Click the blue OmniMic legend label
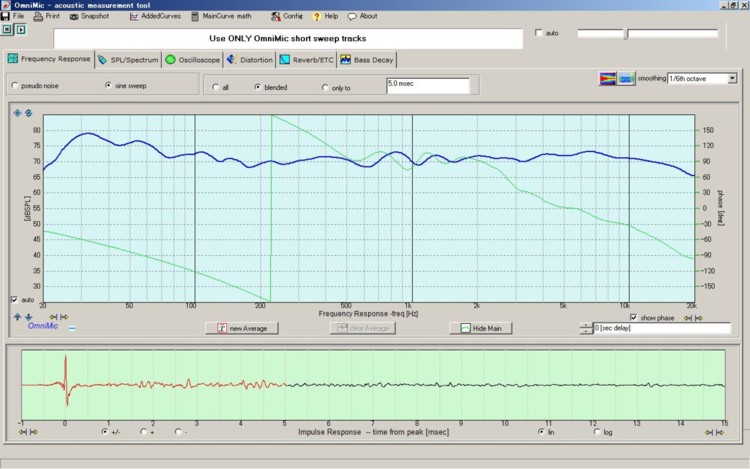Image resolution: width=750 pixels, height=469 pixels. (x=43, y=326)
